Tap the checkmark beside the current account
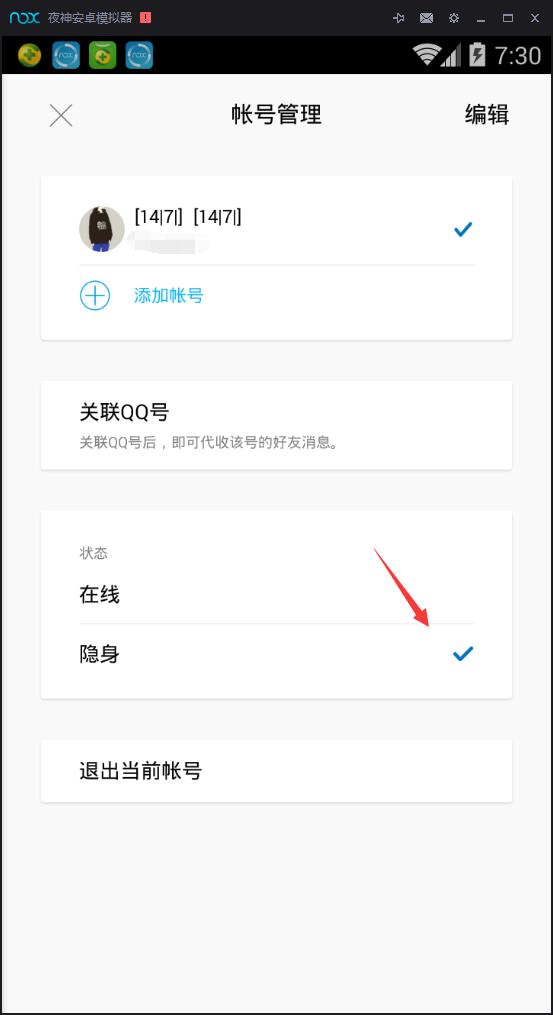 click(x=463, y=229)
